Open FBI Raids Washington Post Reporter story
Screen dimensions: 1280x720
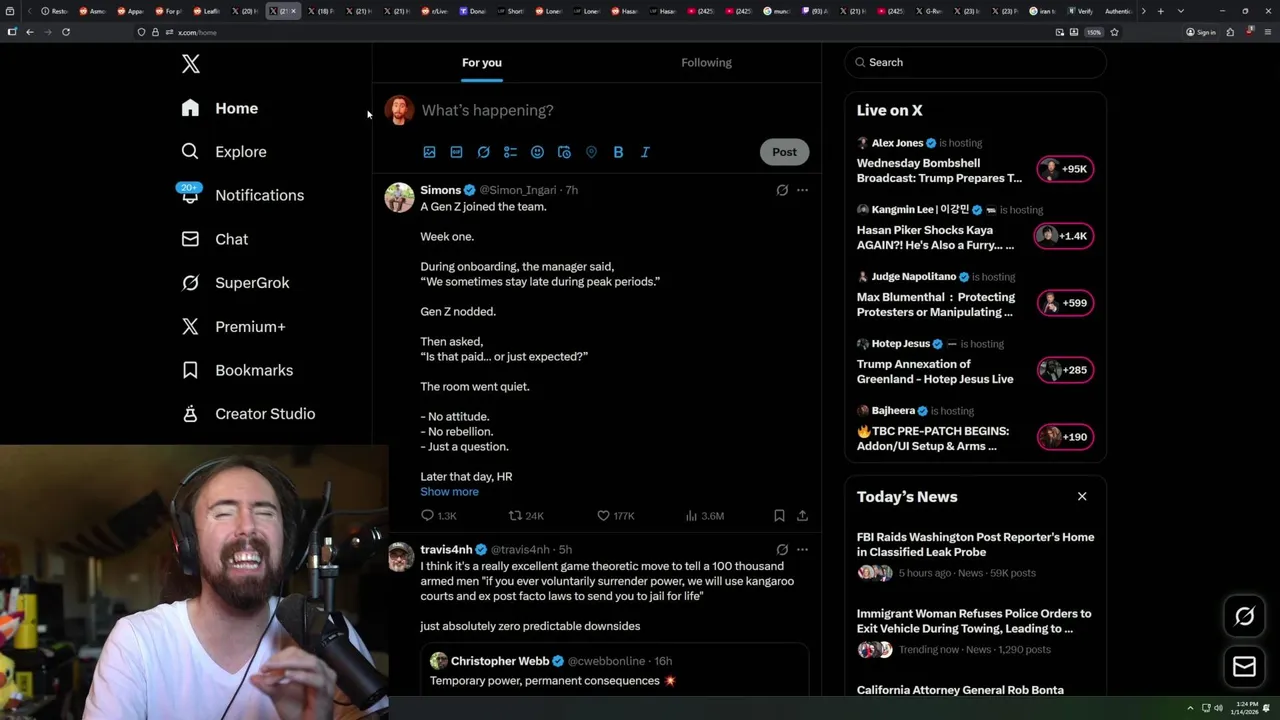tap(975, 554)
